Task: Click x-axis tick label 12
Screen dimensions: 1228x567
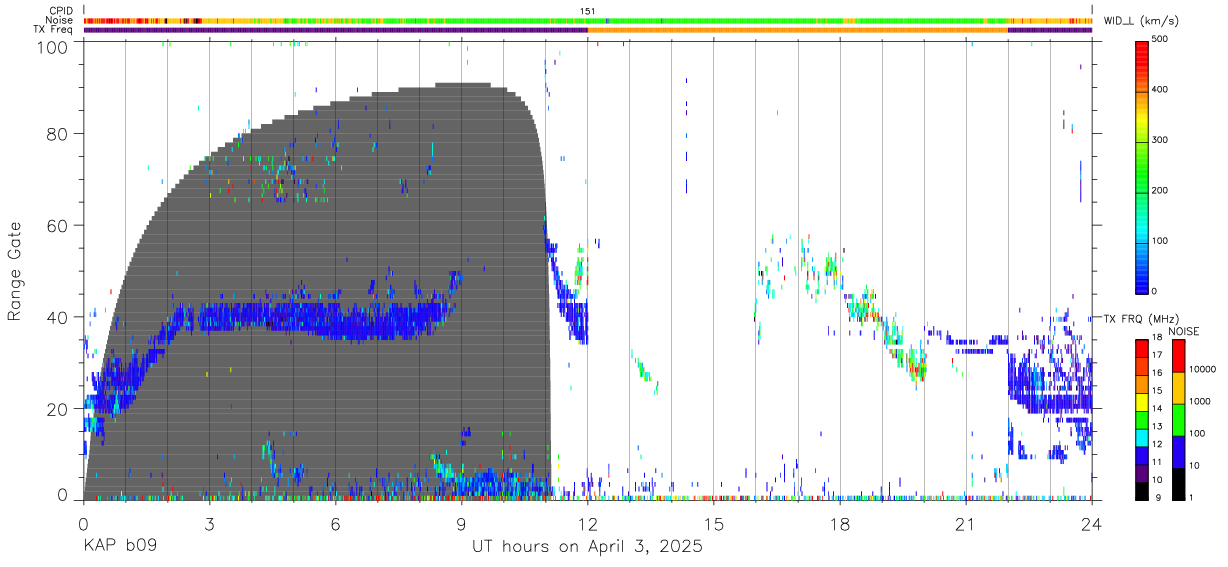Action: (x=588, y=524)
